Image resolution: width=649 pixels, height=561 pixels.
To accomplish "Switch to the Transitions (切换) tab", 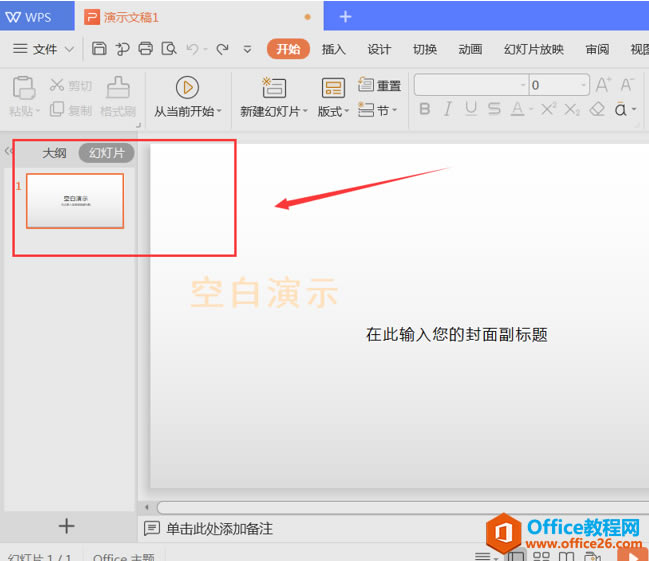I will (425, 49).
